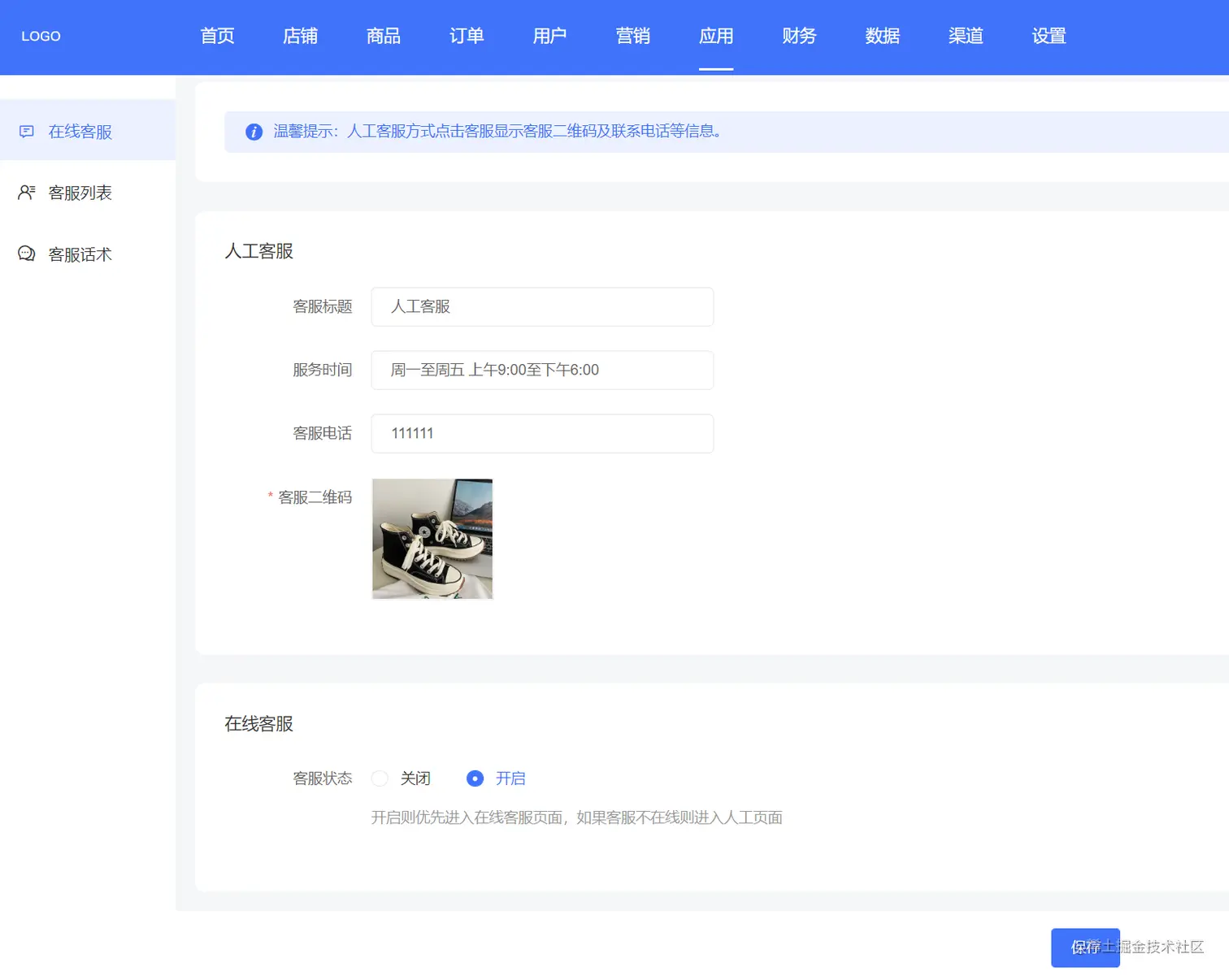1229x980 pixels.
Task: Open the 店铺 menu
Action: click(301, 36)
